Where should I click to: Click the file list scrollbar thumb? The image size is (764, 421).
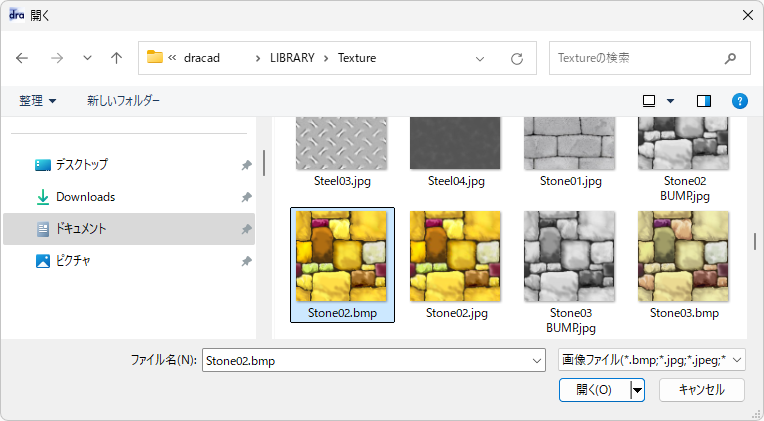755,242
